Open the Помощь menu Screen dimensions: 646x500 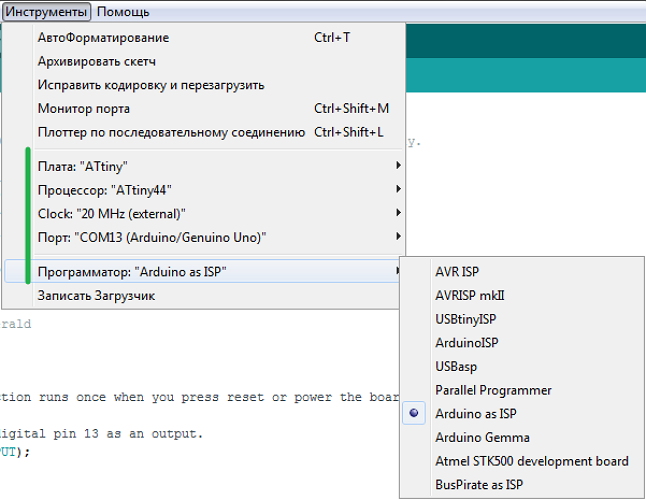[123, 12]
